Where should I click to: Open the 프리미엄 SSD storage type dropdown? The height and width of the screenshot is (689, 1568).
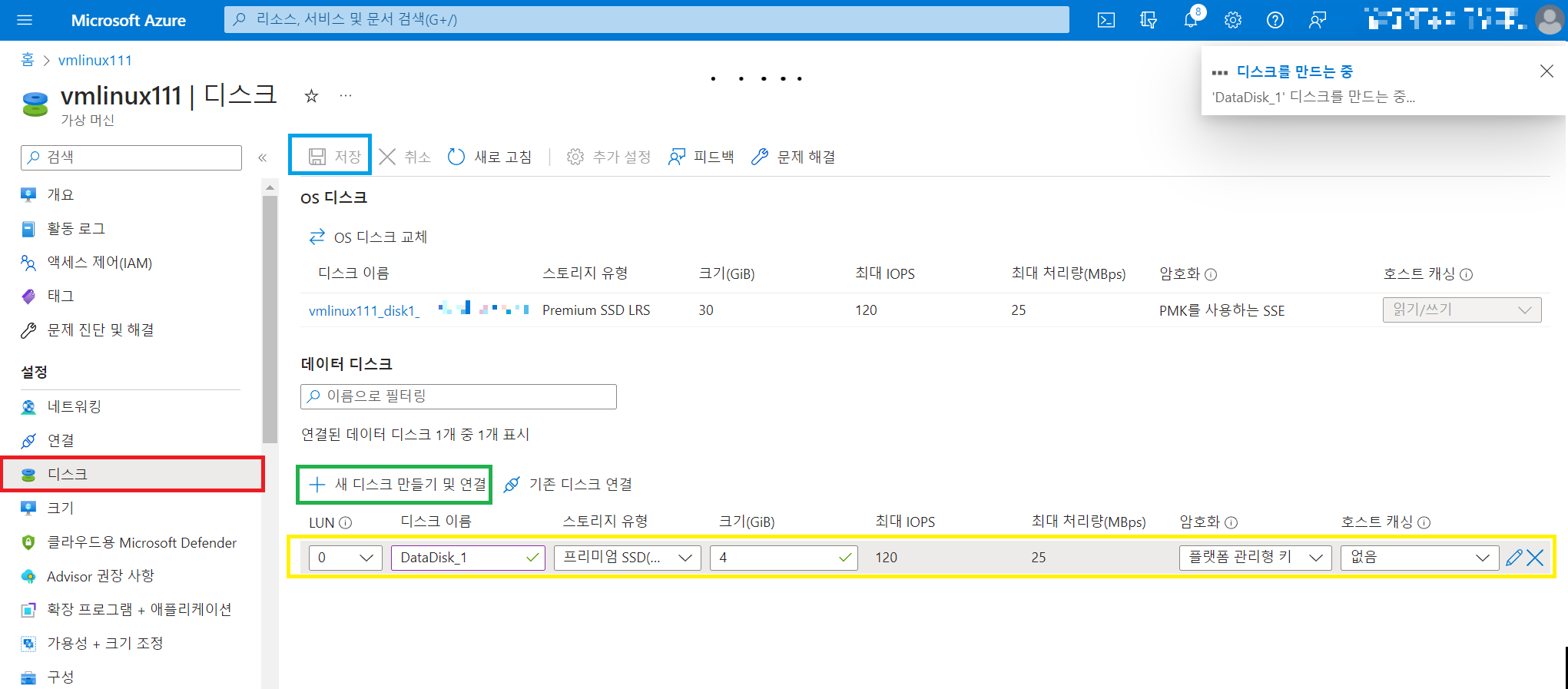point(628,558)
